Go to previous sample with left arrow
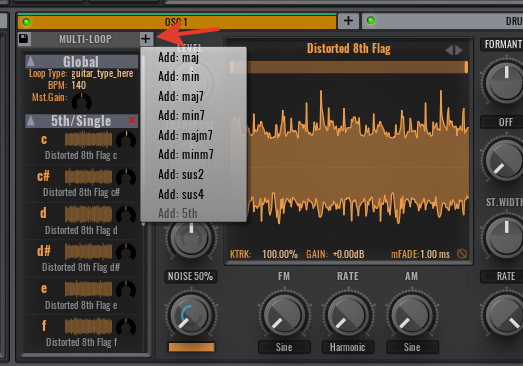 (x=450, y=50)
